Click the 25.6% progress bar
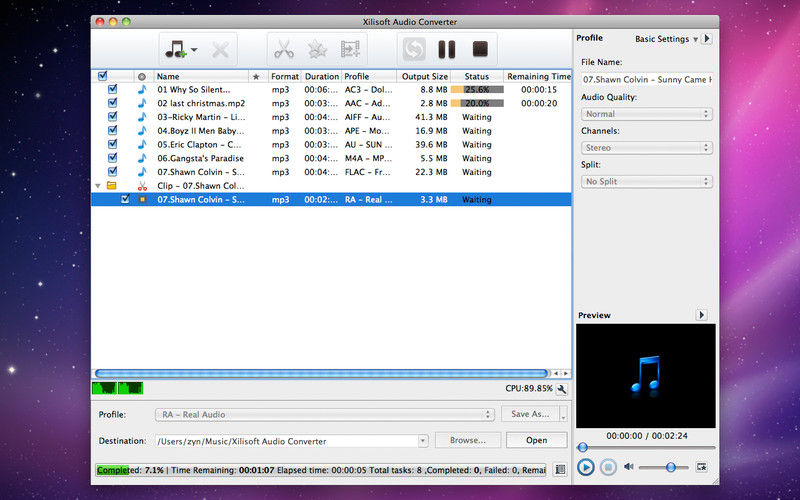The height and width of the screenshot is (500, 800). [477, 89]
